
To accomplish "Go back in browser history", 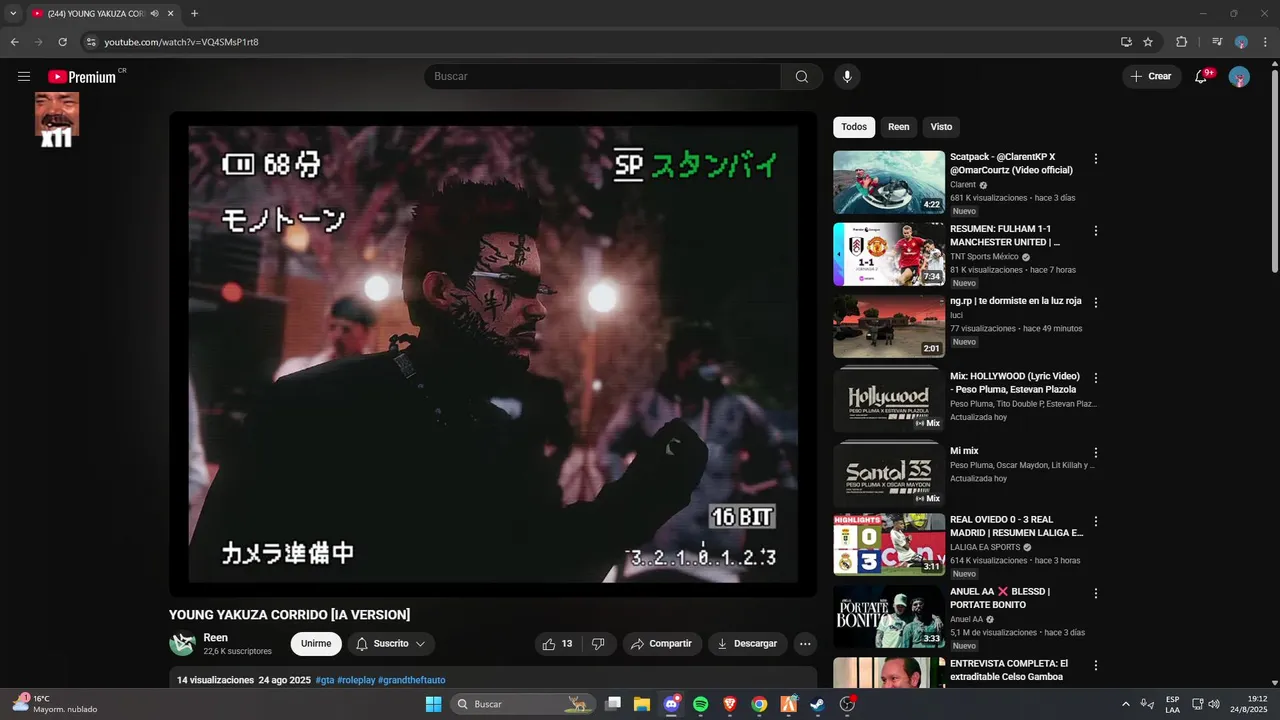I will point(14,42).
